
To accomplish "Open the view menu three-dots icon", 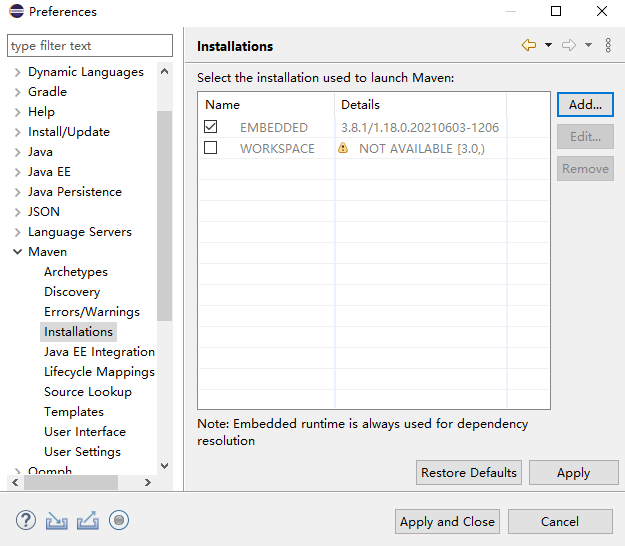I will pyautogui.click(x=608, y=45).
